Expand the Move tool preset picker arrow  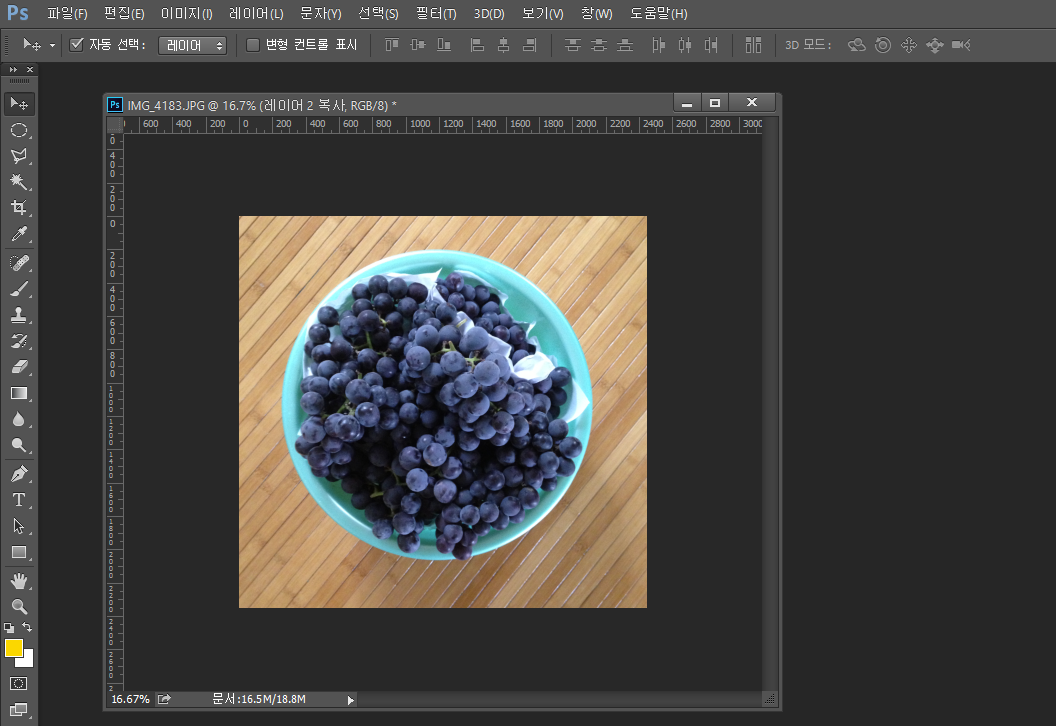52,46
